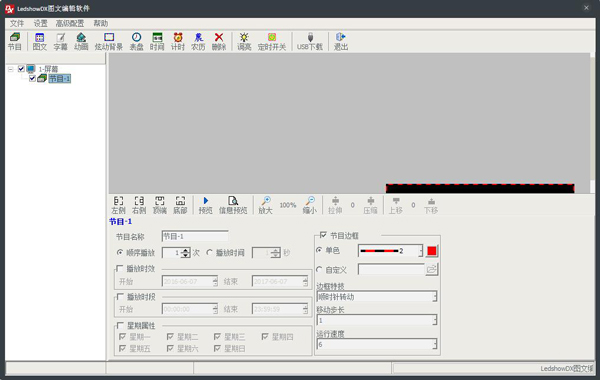The width and height of the screenshot is (600, 380).
Task: Click the black border strip in preview
Action: tap(480, 188)
